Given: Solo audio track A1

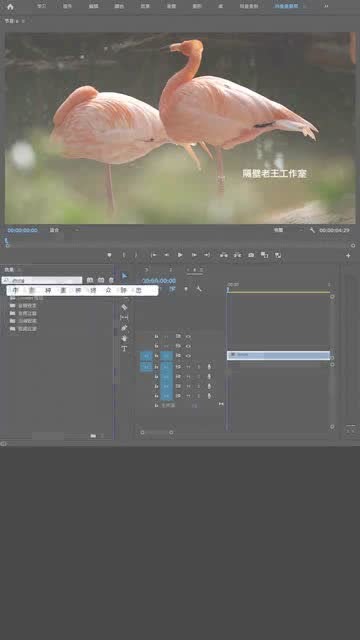Looking at the screenshot, I should pos(199,367).
